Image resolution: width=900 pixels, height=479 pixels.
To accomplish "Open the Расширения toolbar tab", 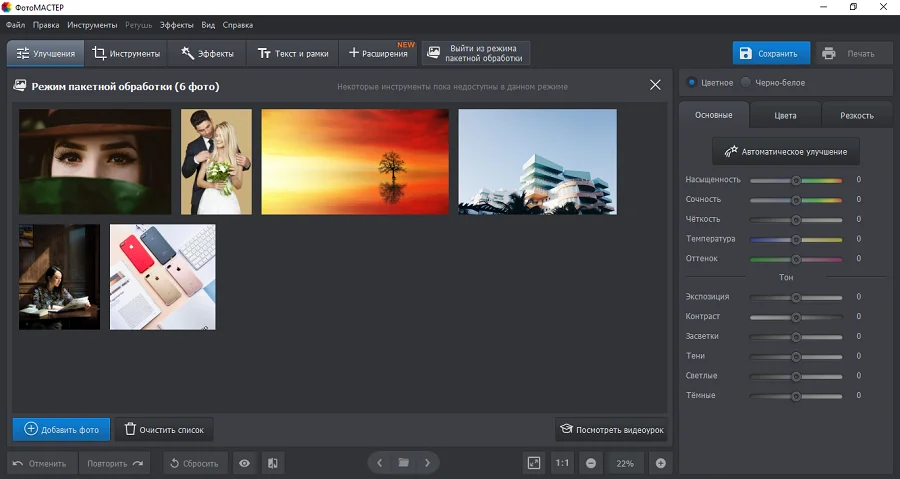I will click(x=378, y=53).
